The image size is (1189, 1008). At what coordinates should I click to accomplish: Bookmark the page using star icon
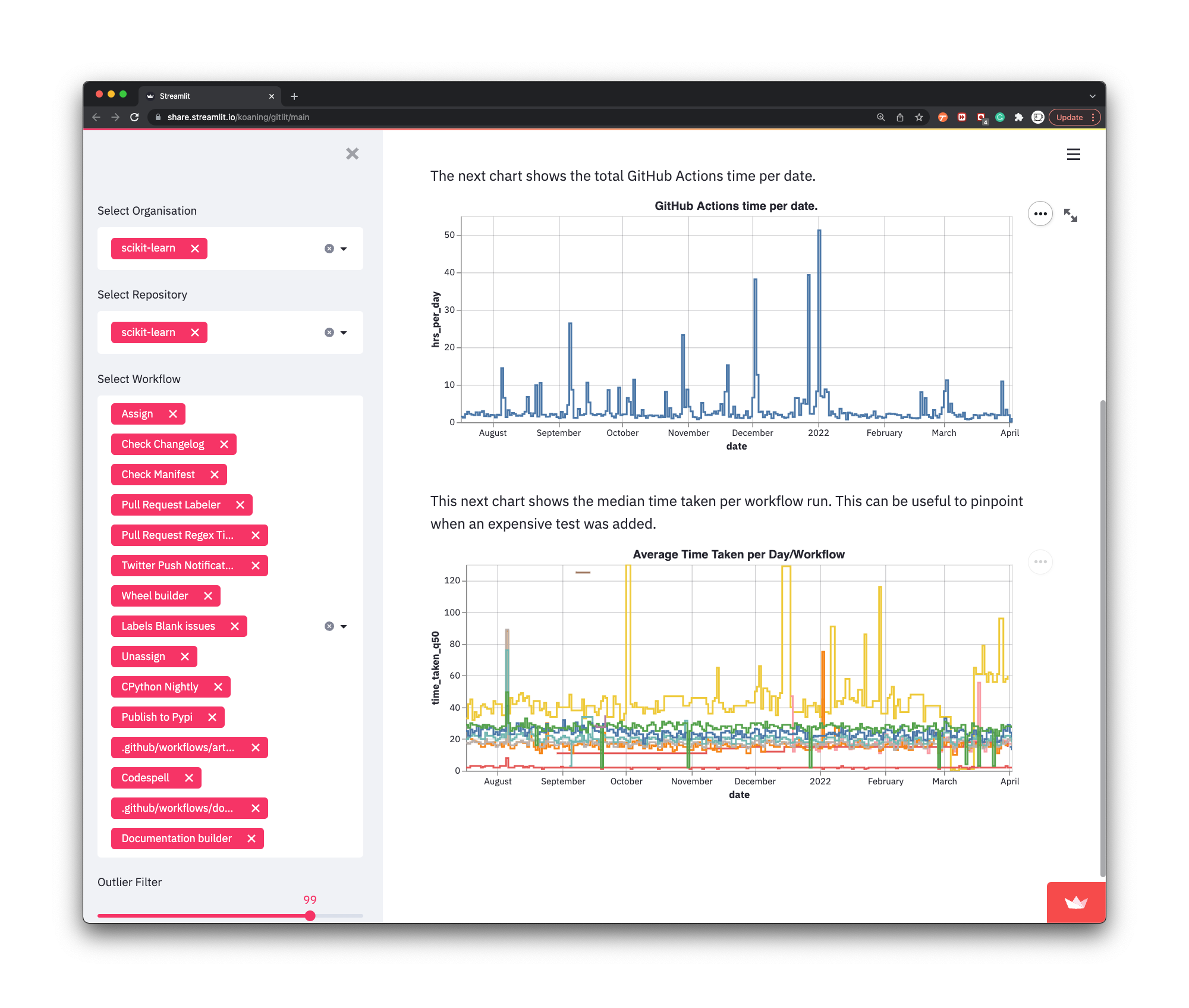[x=919, y=117]
